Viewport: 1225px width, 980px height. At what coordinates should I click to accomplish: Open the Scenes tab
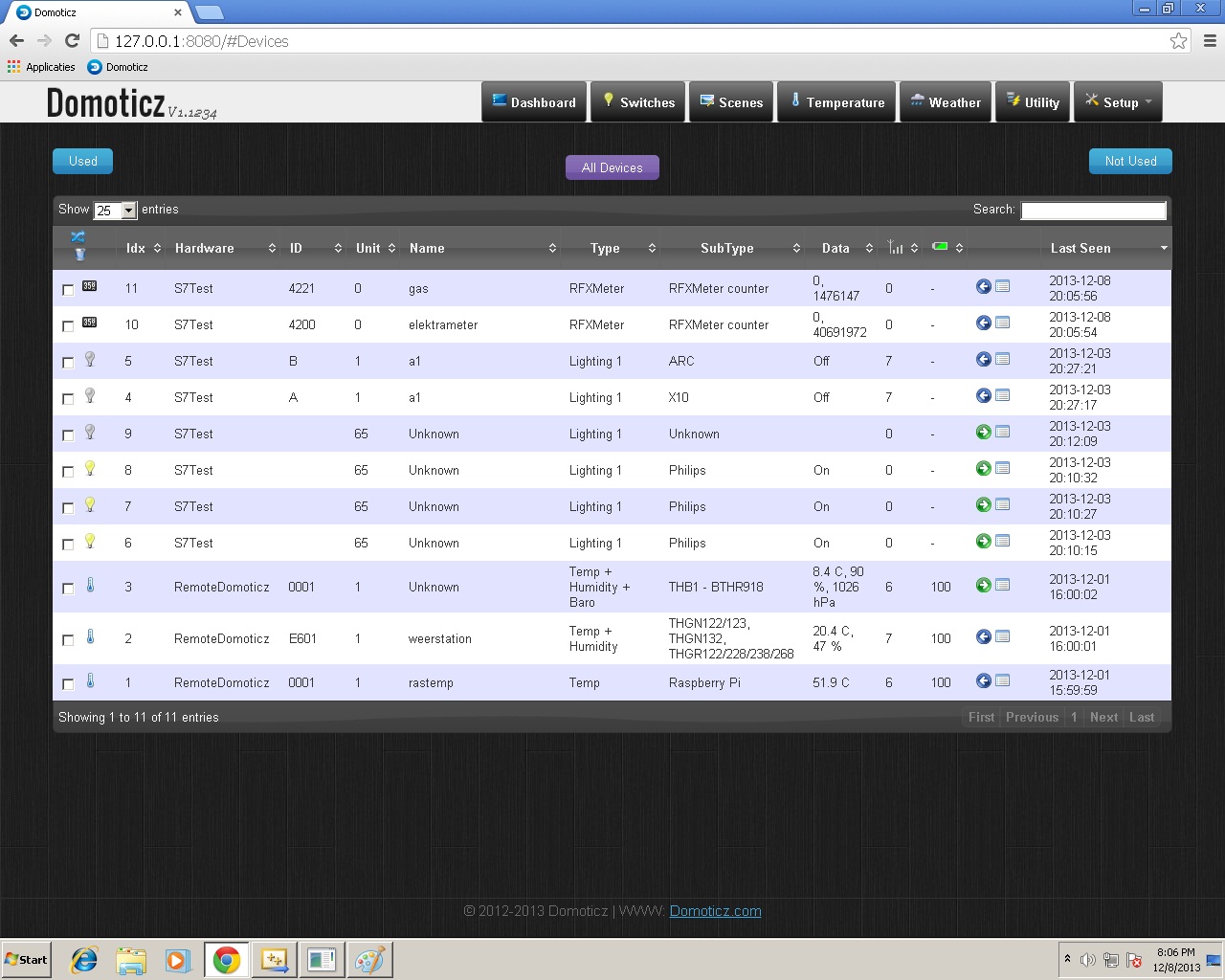click(732, 102)
